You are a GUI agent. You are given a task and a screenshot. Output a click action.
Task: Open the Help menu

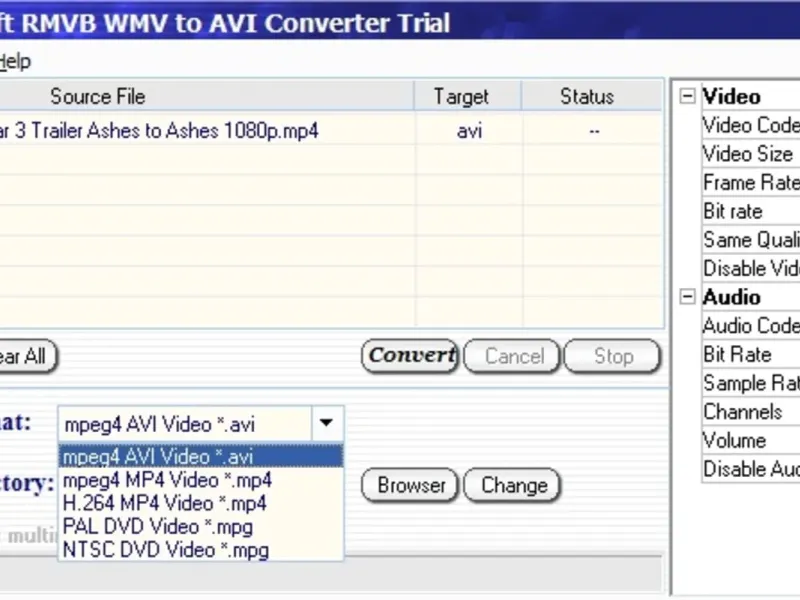click(x=15, y=62)
